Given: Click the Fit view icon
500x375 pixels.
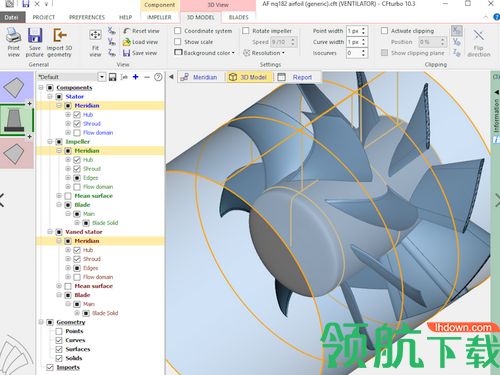Looking at the screenshot, I should [x=95, y=35].
